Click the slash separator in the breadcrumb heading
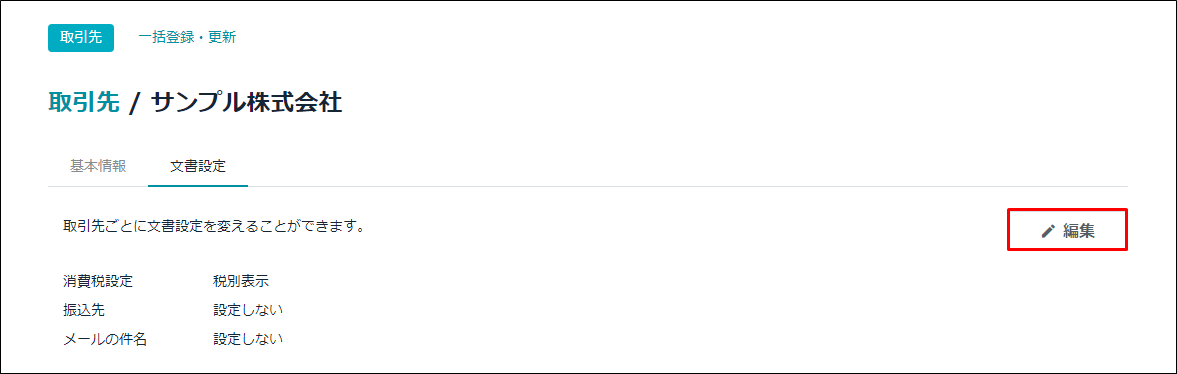The width and height of the screenshot is (1177, 374). [135, 104]
